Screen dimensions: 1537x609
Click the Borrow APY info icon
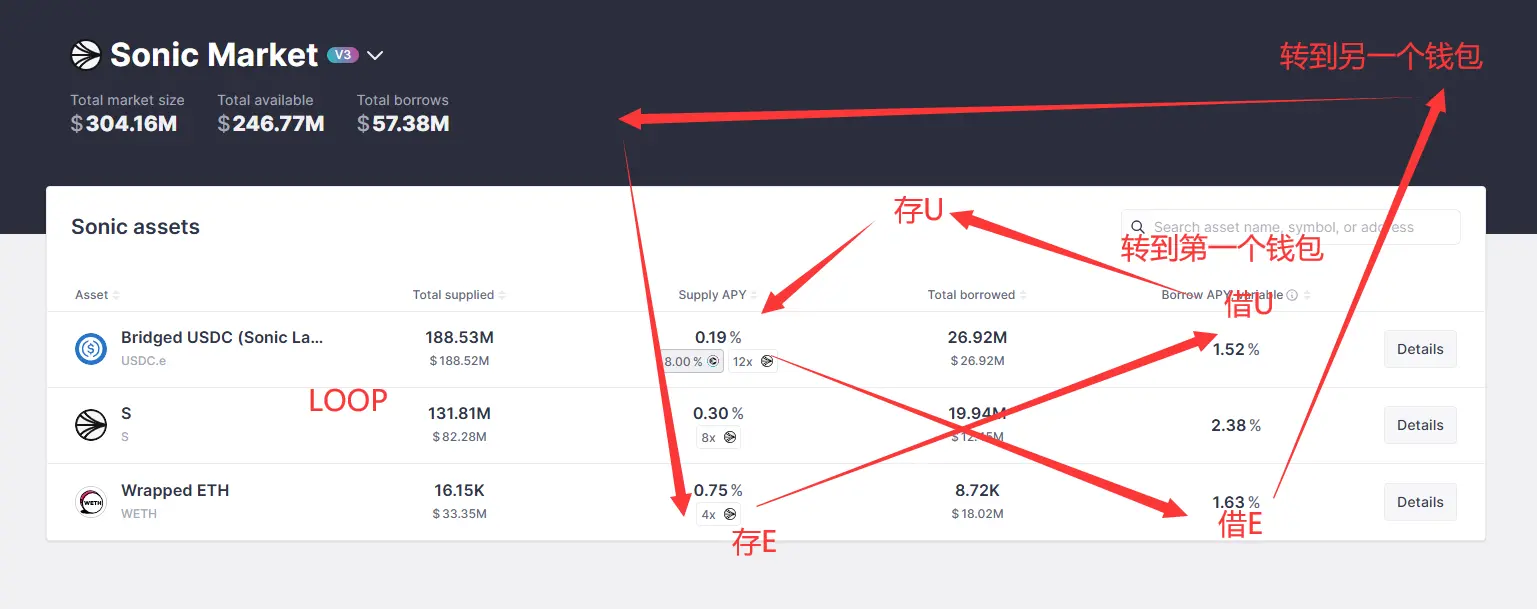[1292, 295]
